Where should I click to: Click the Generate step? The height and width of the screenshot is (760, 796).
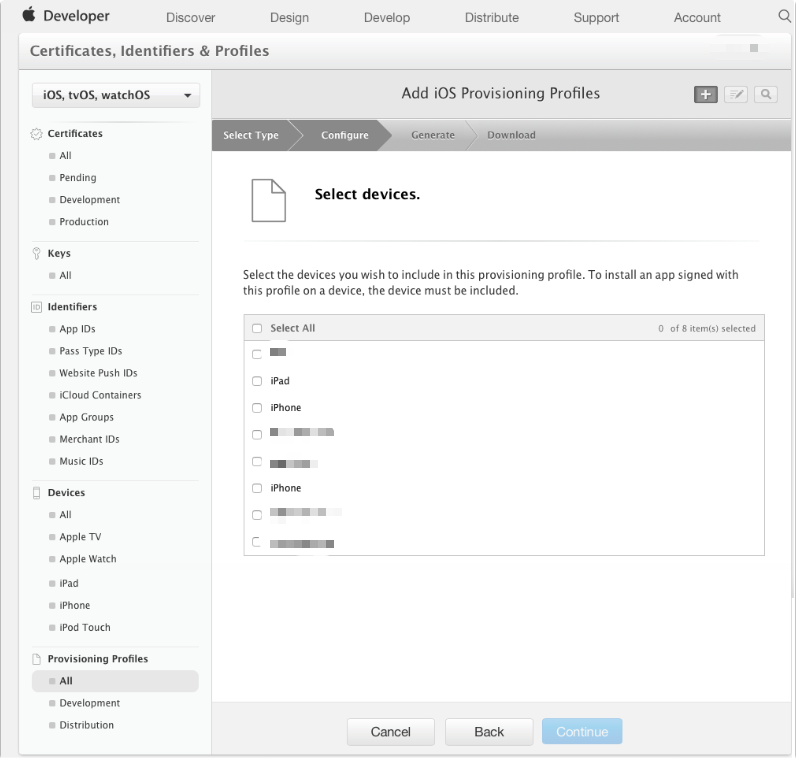pos(433,136)
